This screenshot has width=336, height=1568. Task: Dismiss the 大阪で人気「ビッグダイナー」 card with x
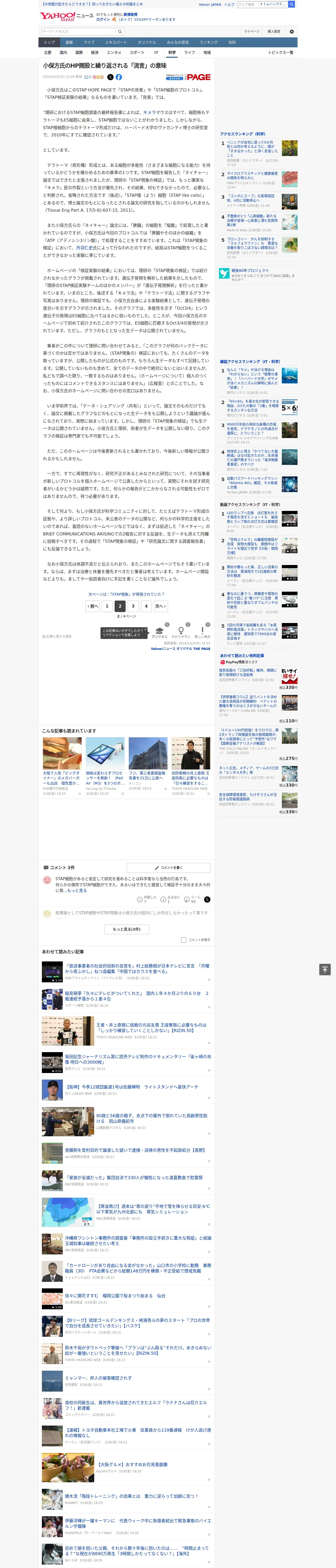point(79,794)
